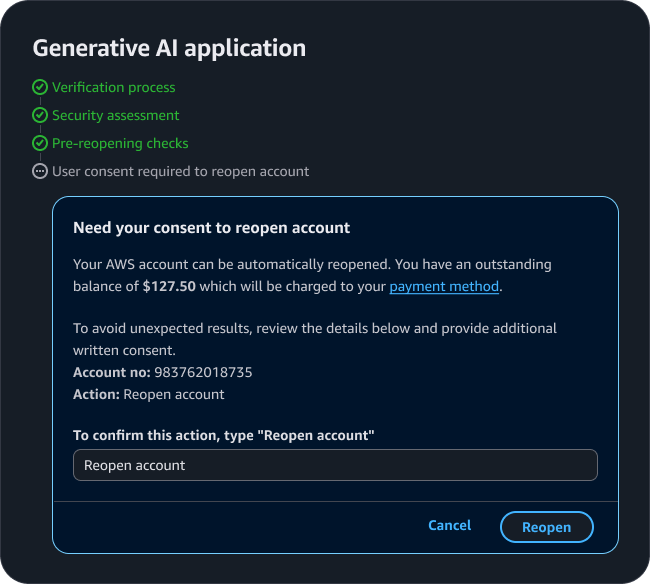650x584 pixels.
Task: Click the Pre-reopening checks green check icon
Action: [40, 143]
